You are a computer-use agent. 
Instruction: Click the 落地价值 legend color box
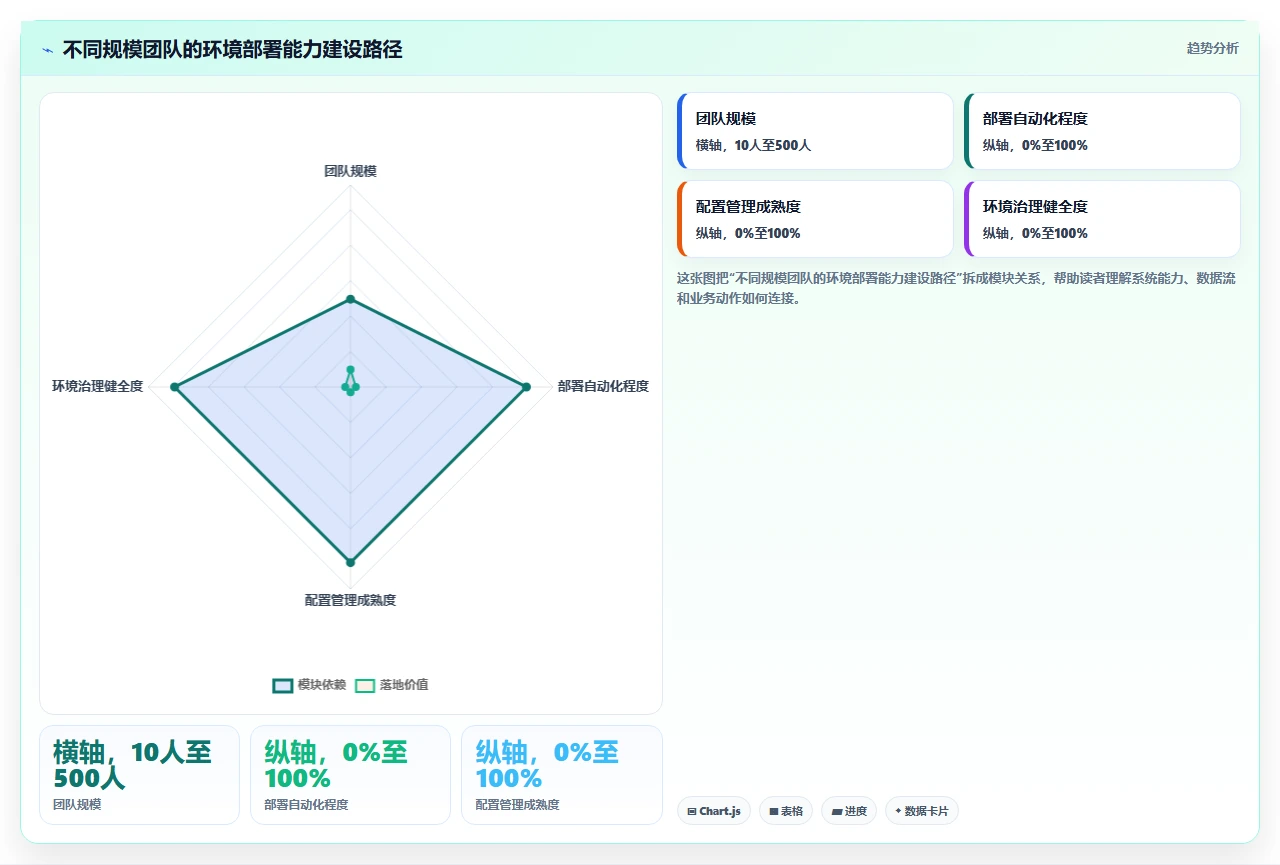tap(366, 685)
